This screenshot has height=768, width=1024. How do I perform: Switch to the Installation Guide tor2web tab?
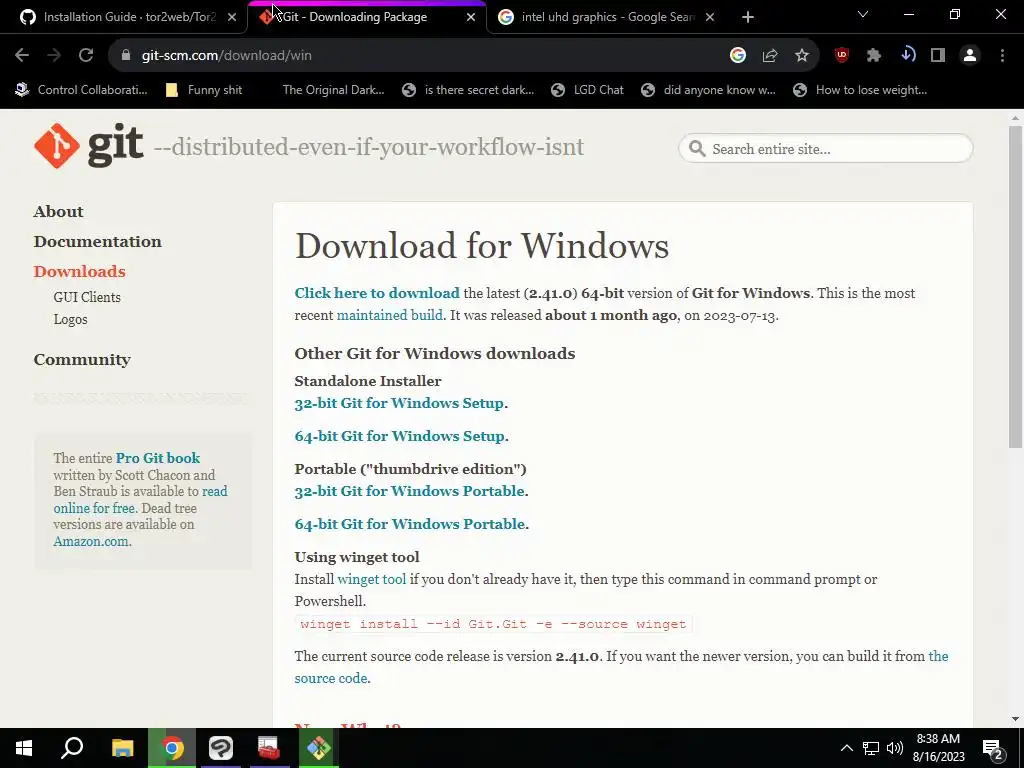pyautogui.click(x=122, y=17)
